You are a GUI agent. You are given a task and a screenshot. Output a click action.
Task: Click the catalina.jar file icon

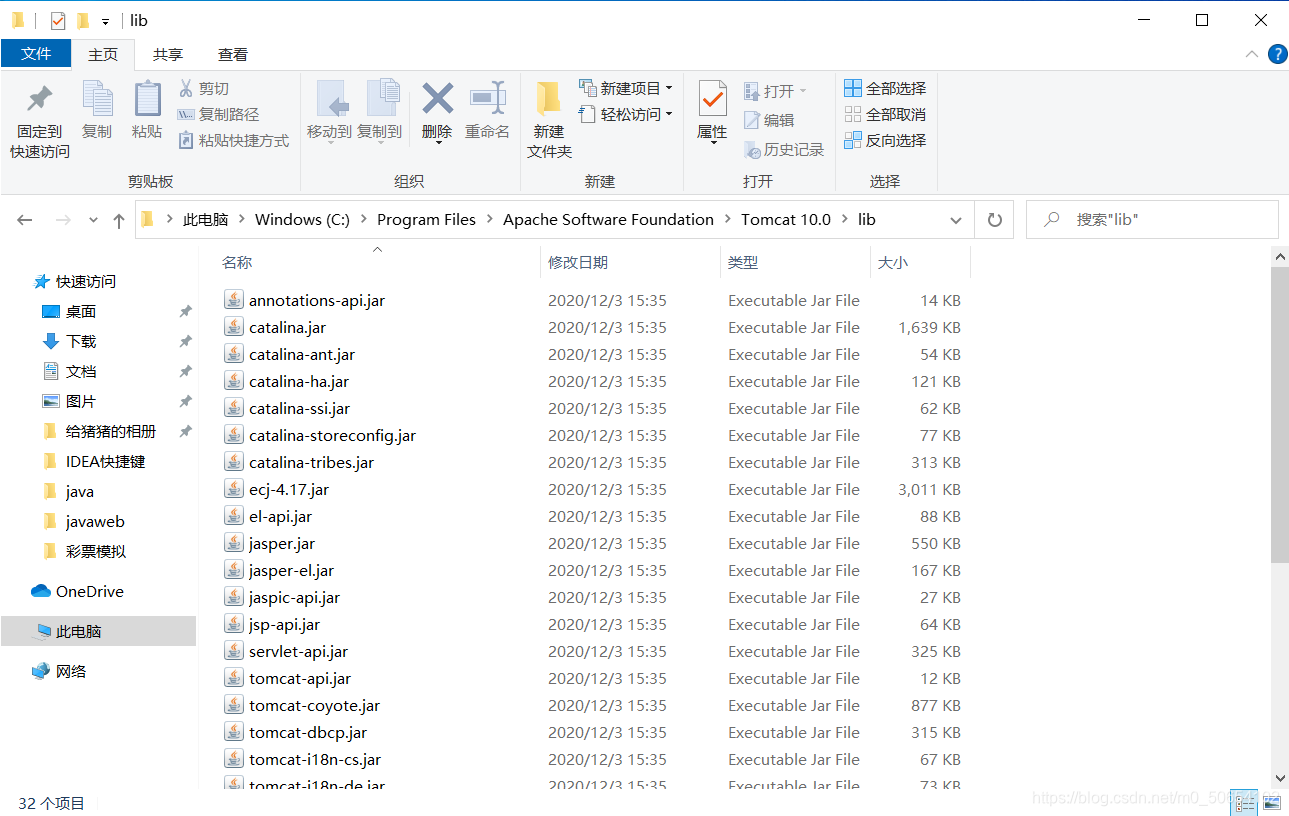point(234,327)
